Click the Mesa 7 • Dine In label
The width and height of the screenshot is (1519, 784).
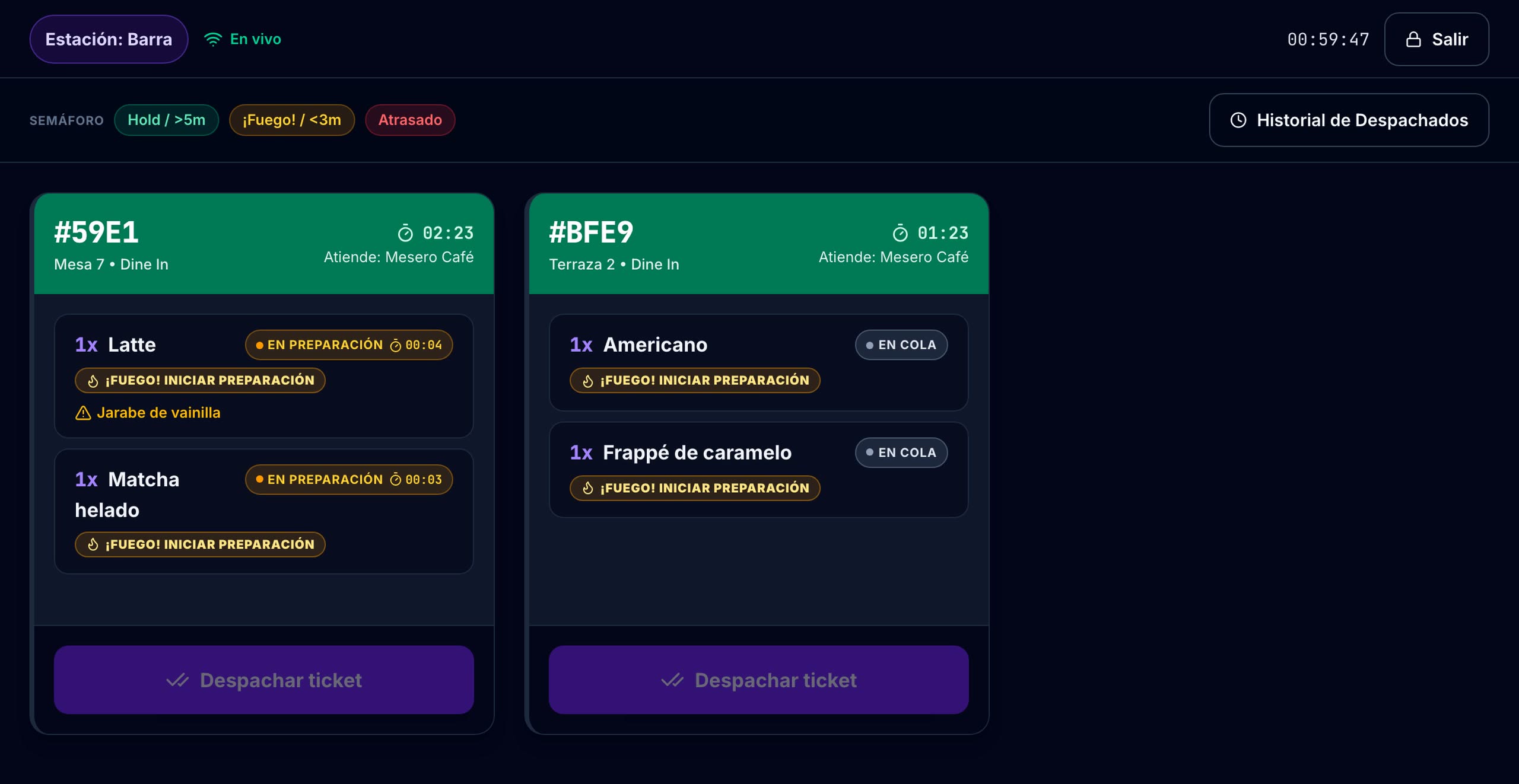click(111, 264)
